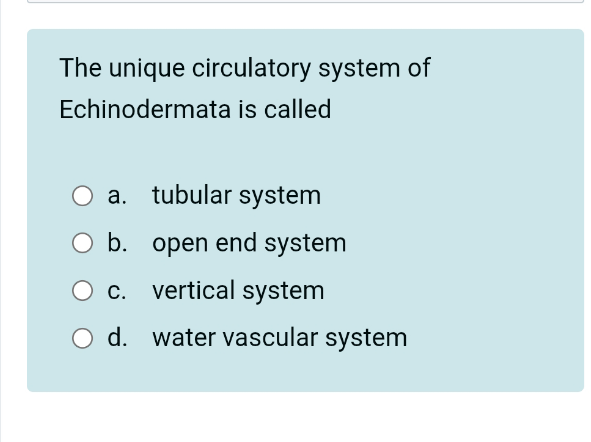Viewport: 591px width, 442px height.
Task: Choose the 'water vascular system' answer text
Action: coord(279,338)
